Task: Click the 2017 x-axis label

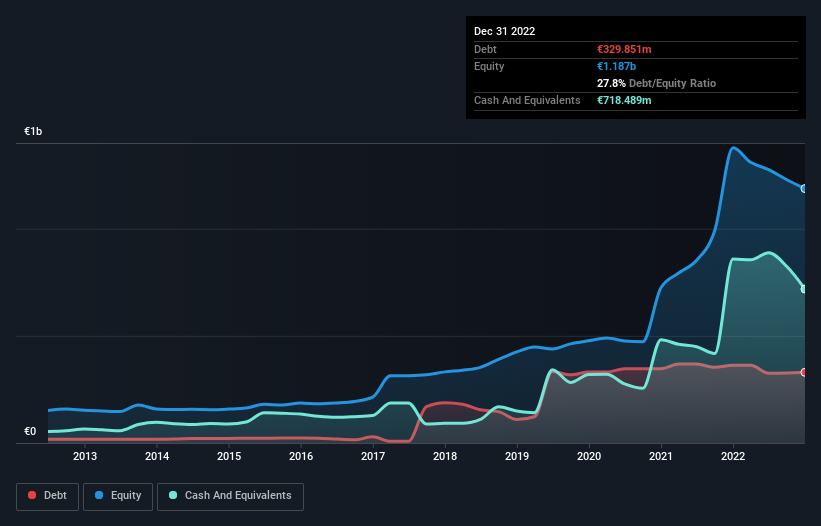Action: pos(373,456)
